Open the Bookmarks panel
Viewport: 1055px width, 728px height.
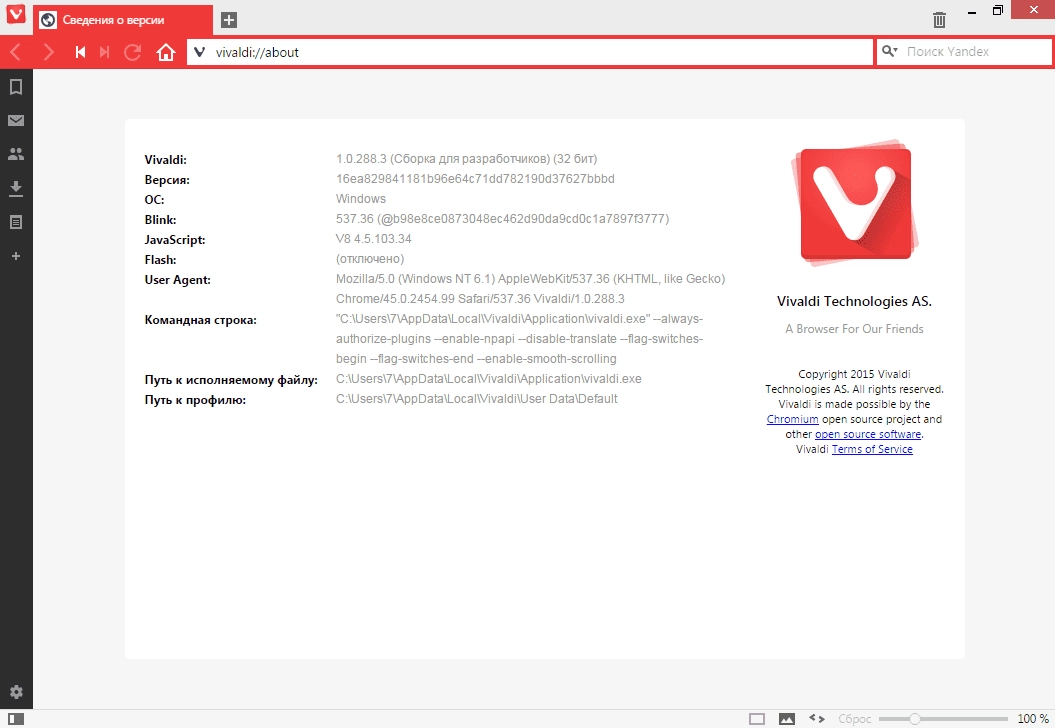click(16, 87)
